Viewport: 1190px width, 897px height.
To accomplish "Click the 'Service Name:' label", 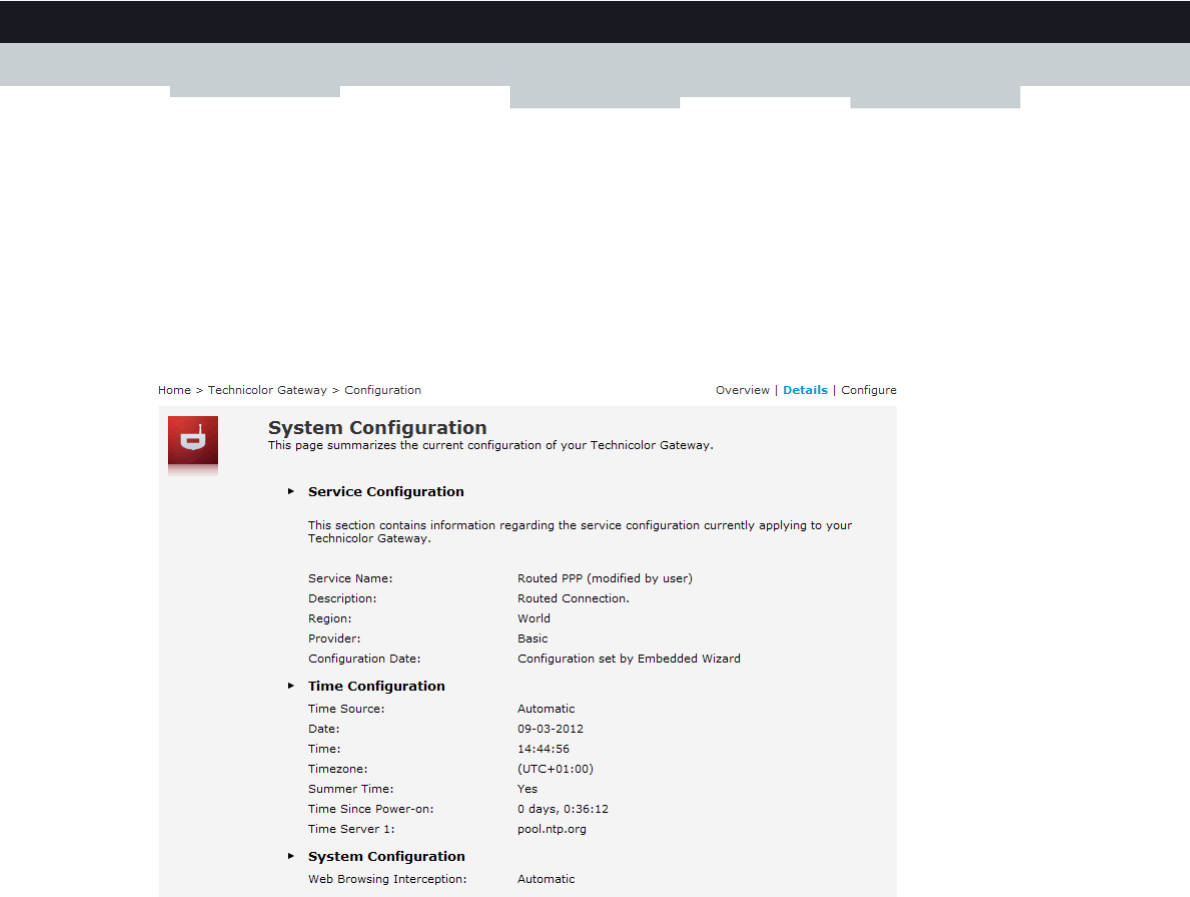I will [350, 578].
